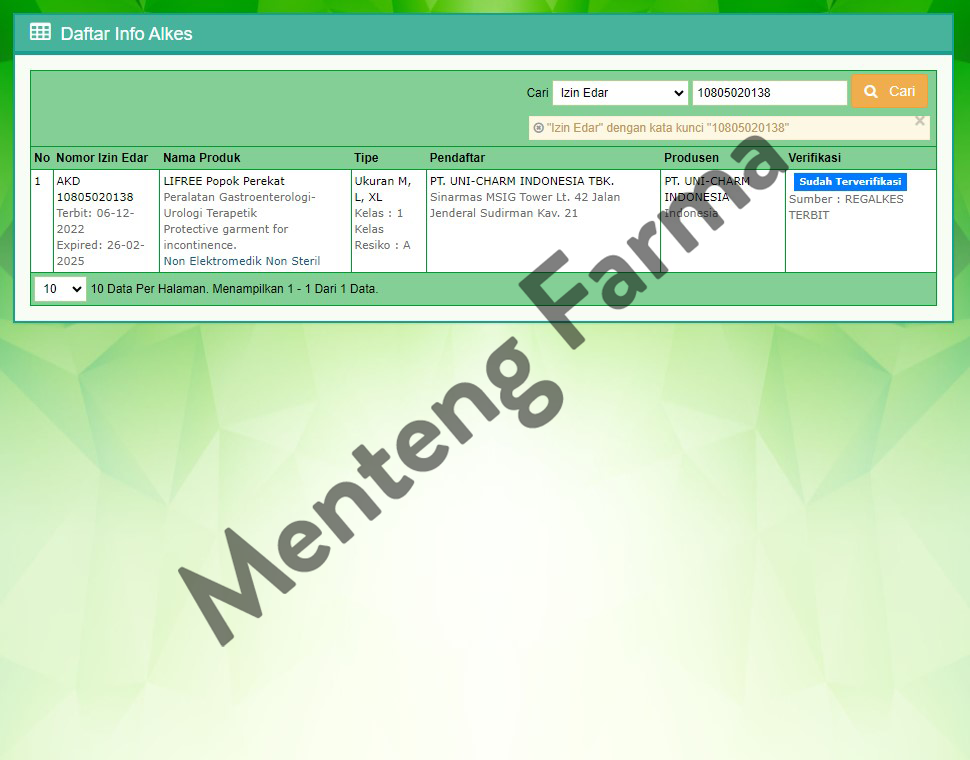Click the "Sudah Terverifikasi" badge
This screenshot has width=970, height=760.
click(849, 181)
